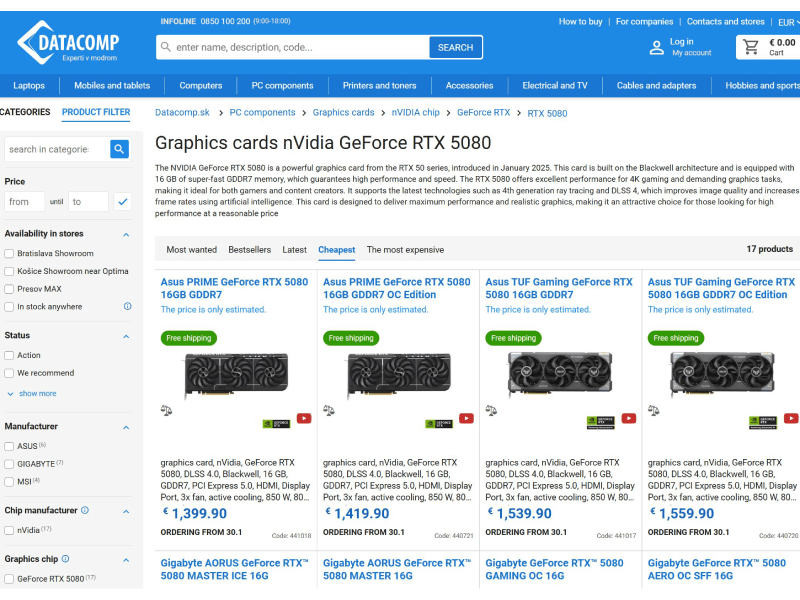Open Cables and adapters menu
The image size is (800, 600).
click(656, 86)
